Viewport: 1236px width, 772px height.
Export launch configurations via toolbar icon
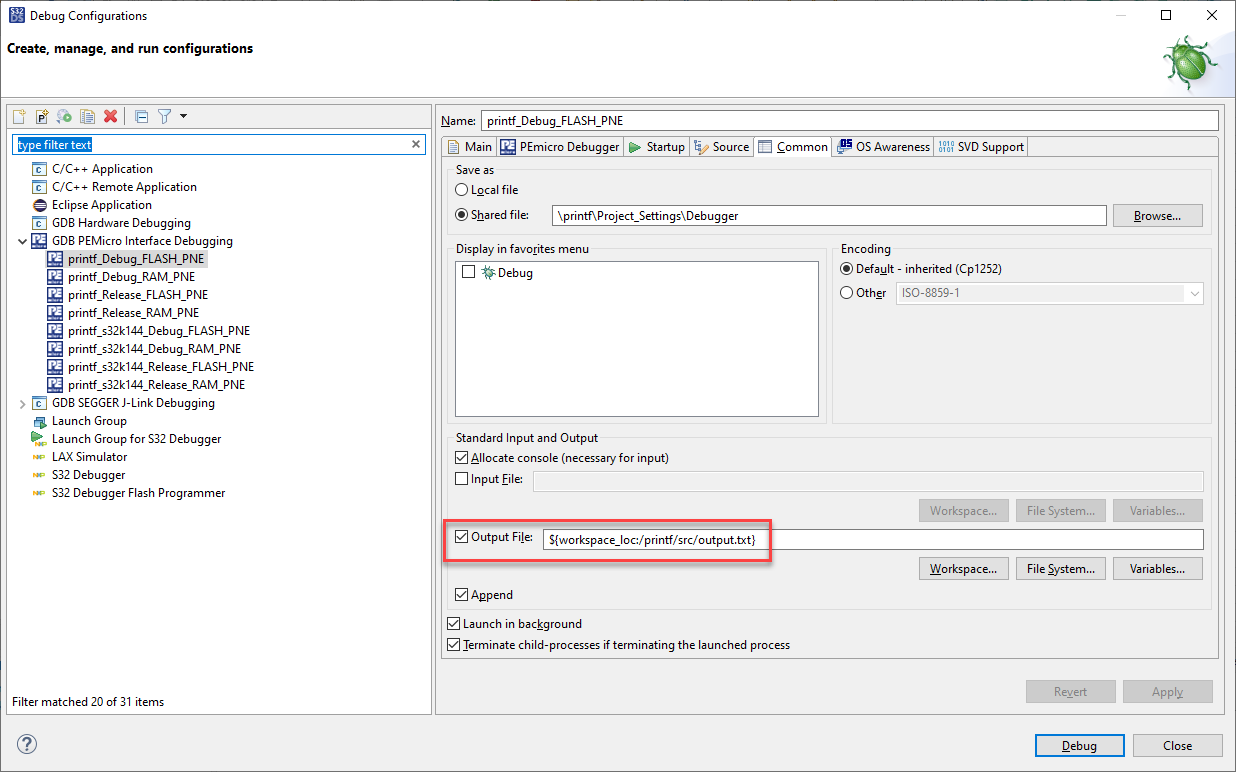(64, 116)
